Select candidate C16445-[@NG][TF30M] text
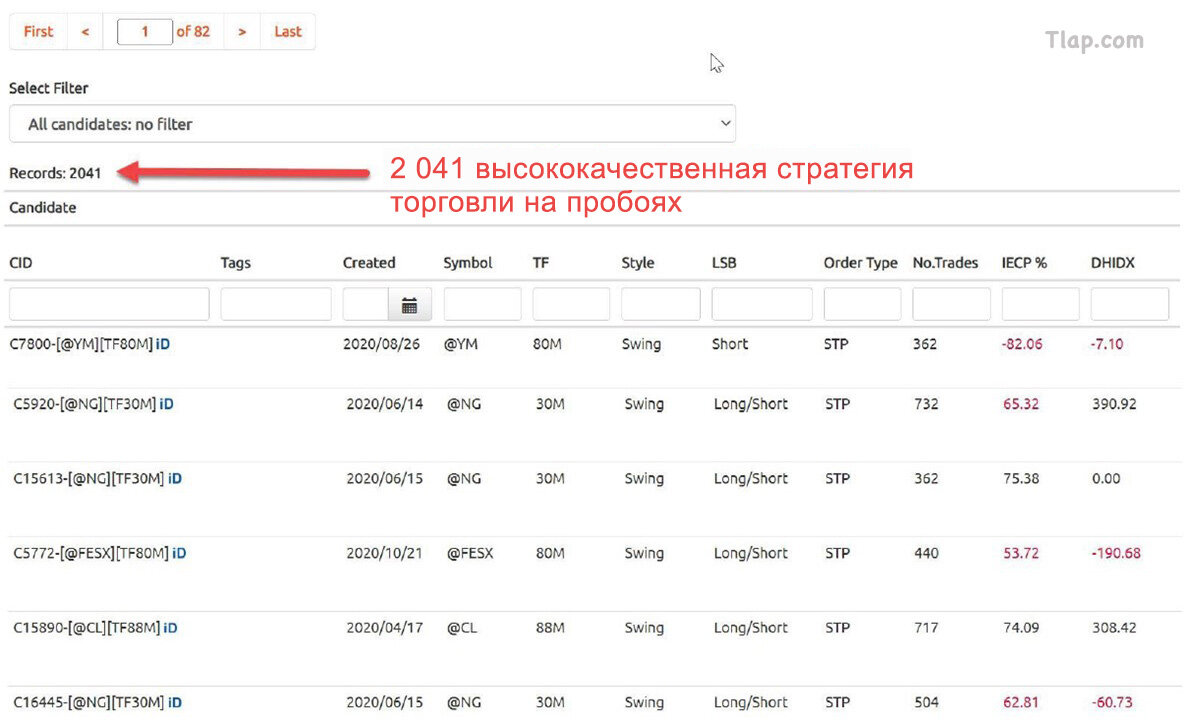Screen dimensions: 1189x724 (89, 703)
